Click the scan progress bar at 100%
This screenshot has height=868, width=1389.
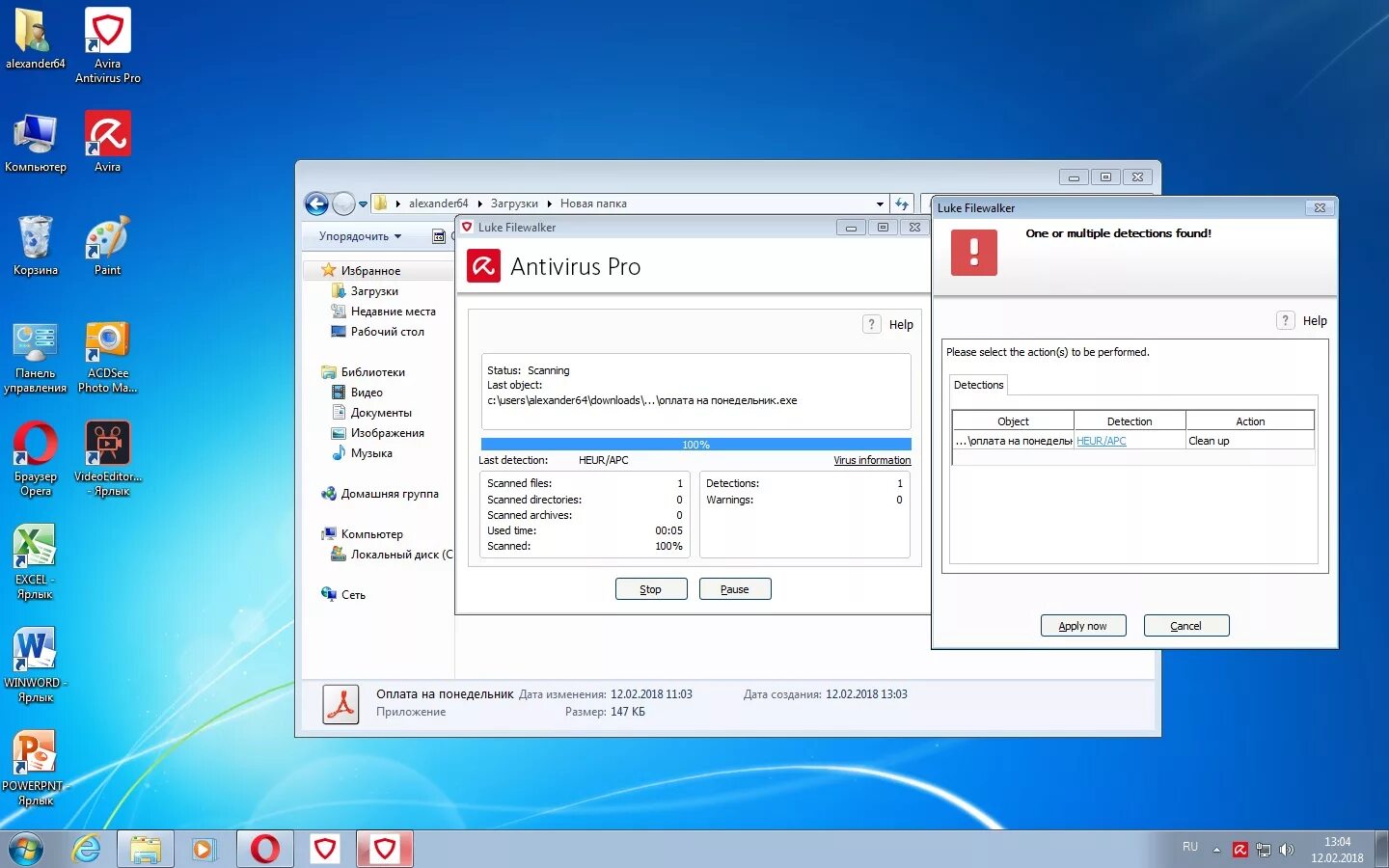pos(695,445)
